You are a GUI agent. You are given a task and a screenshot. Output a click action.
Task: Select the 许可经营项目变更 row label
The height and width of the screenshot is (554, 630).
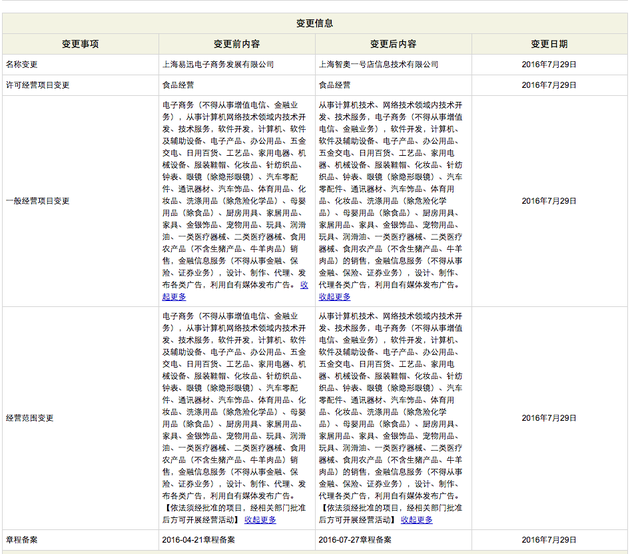coord(38,85)
